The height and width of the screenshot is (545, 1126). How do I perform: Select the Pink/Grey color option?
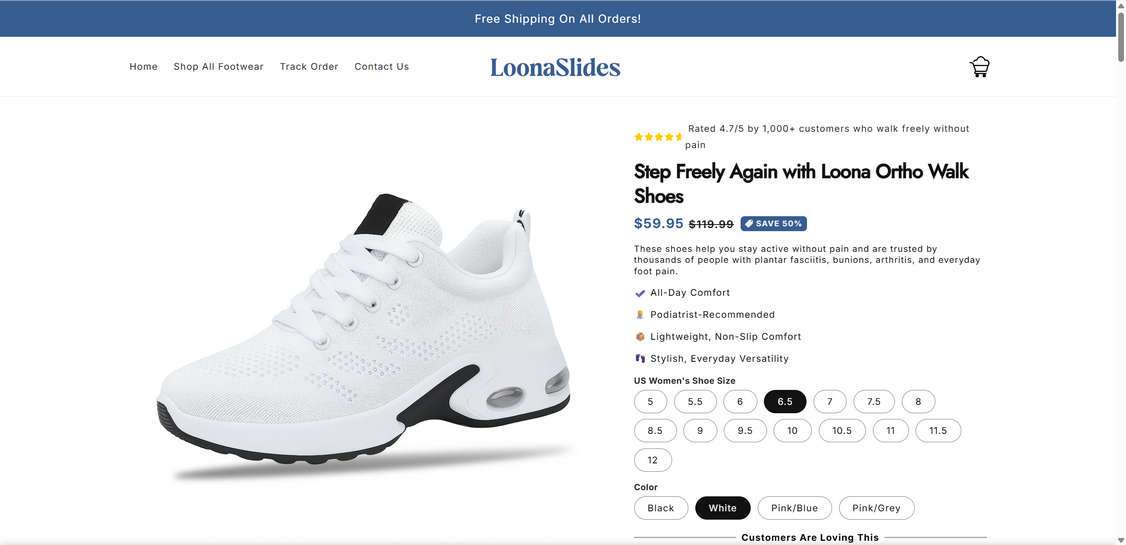point(876,508)
